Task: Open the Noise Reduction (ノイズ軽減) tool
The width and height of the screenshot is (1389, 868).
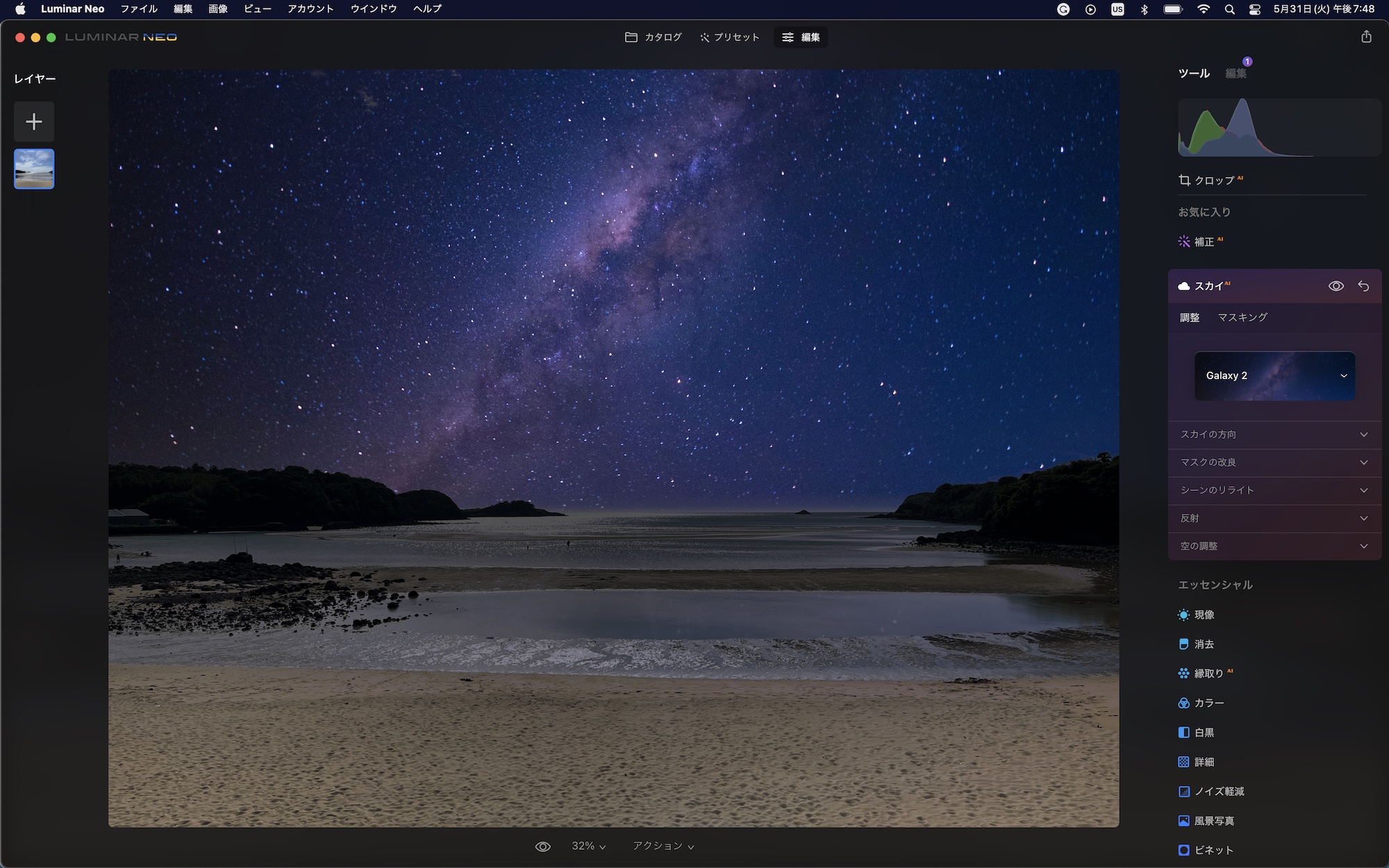Action: click(x=1218, y=792)
